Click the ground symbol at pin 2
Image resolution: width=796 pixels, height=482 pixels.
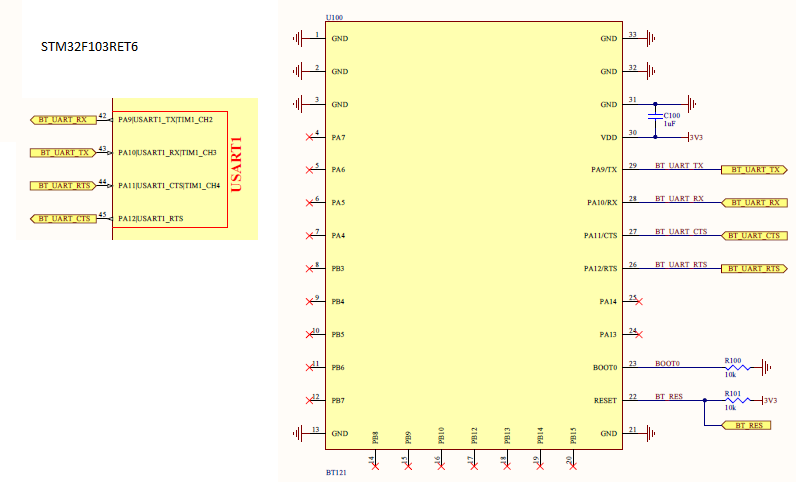coord(298,71)
